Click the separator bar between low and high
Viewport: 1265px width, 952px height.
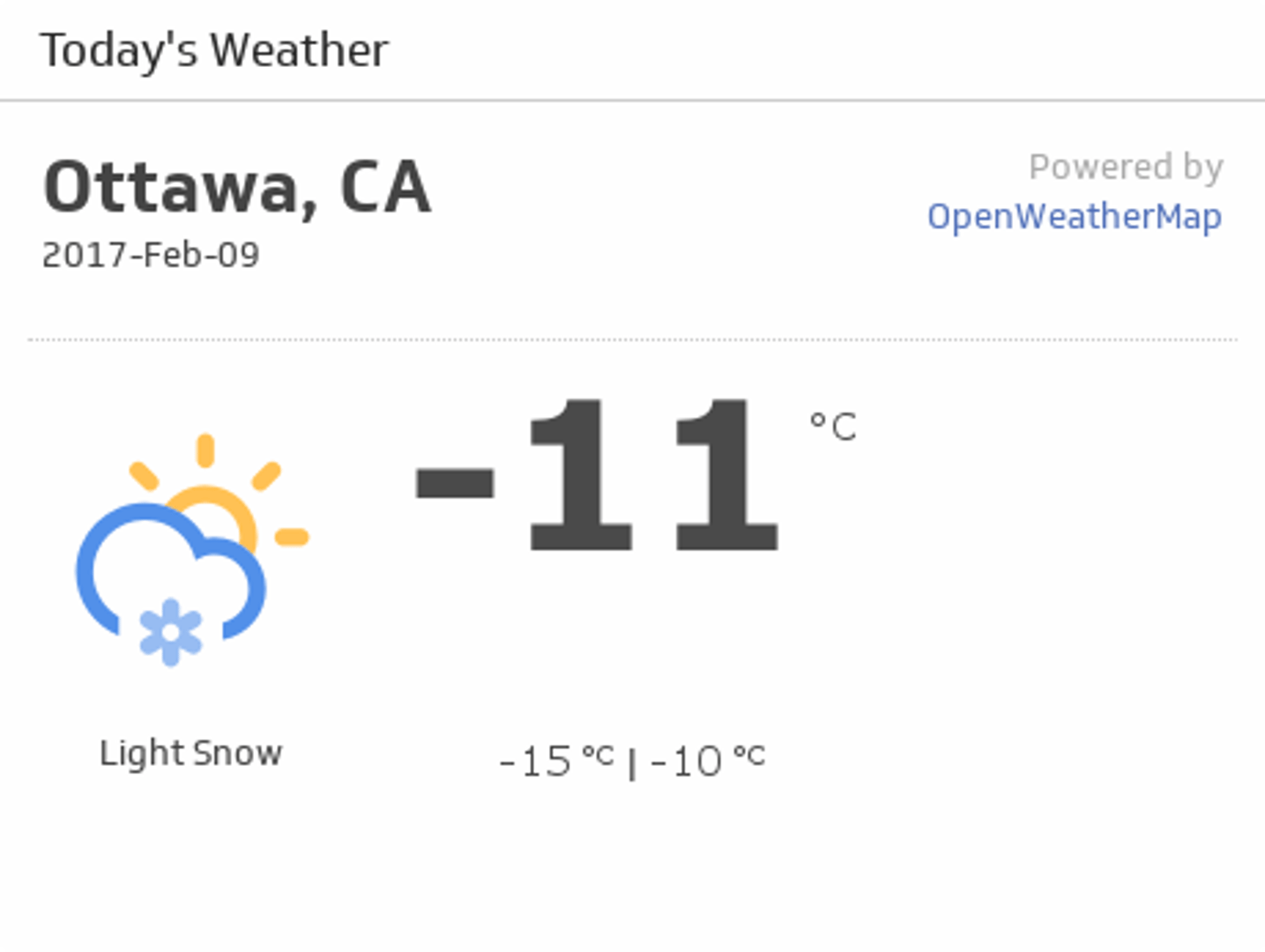click(631, 763)
